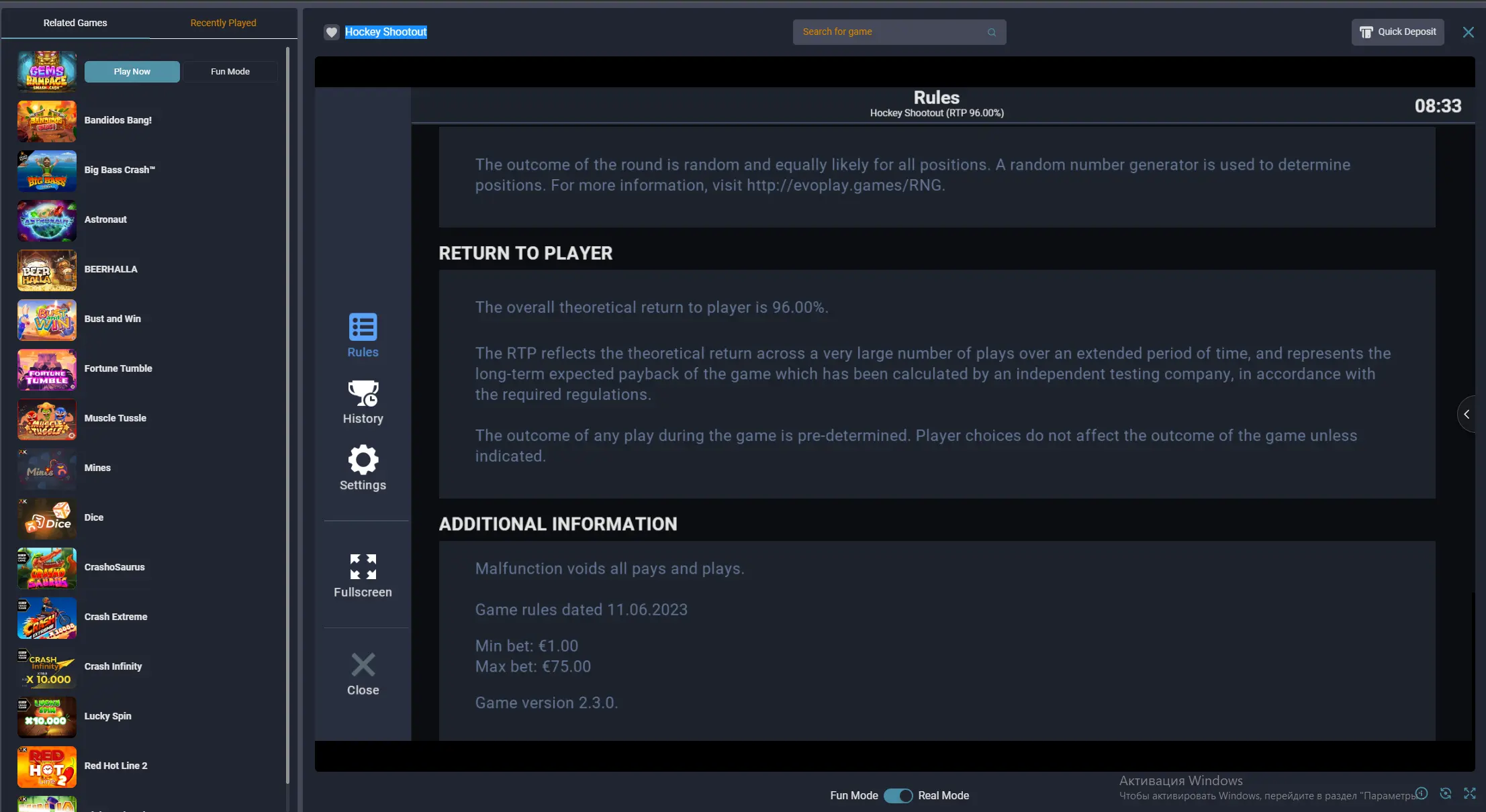Select Red Hot Line 2 title
The width and height of the screenshot is (1486, 812).
(x=116, y=766)
